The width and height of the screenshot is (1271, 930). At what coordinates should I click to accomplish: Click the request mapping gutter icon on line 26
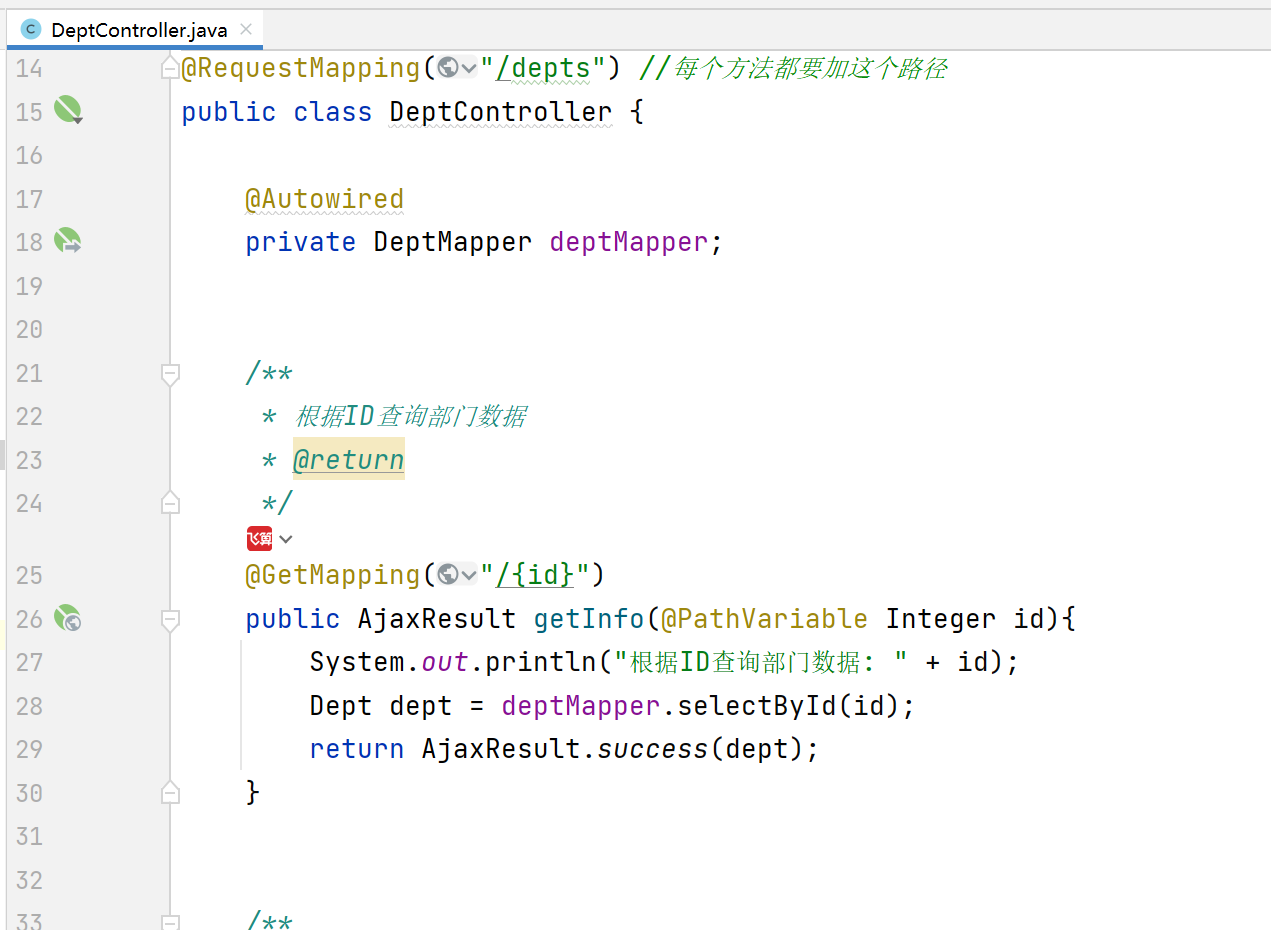click(x=67, y=618)
